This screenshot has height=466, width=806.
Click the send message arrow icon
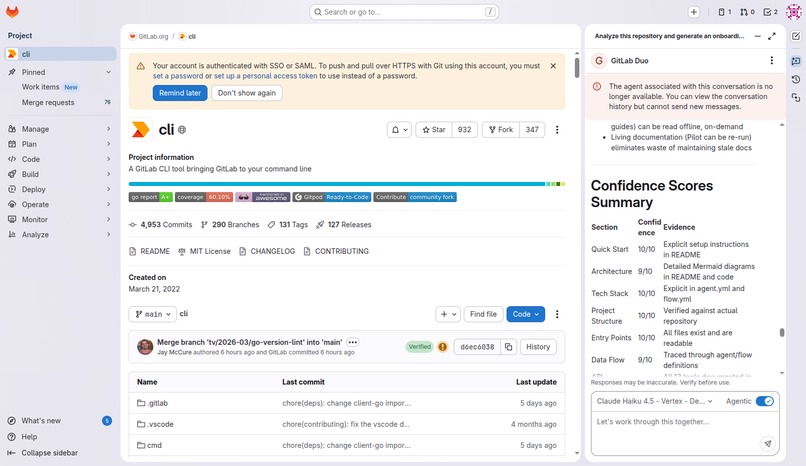[767, 443]
